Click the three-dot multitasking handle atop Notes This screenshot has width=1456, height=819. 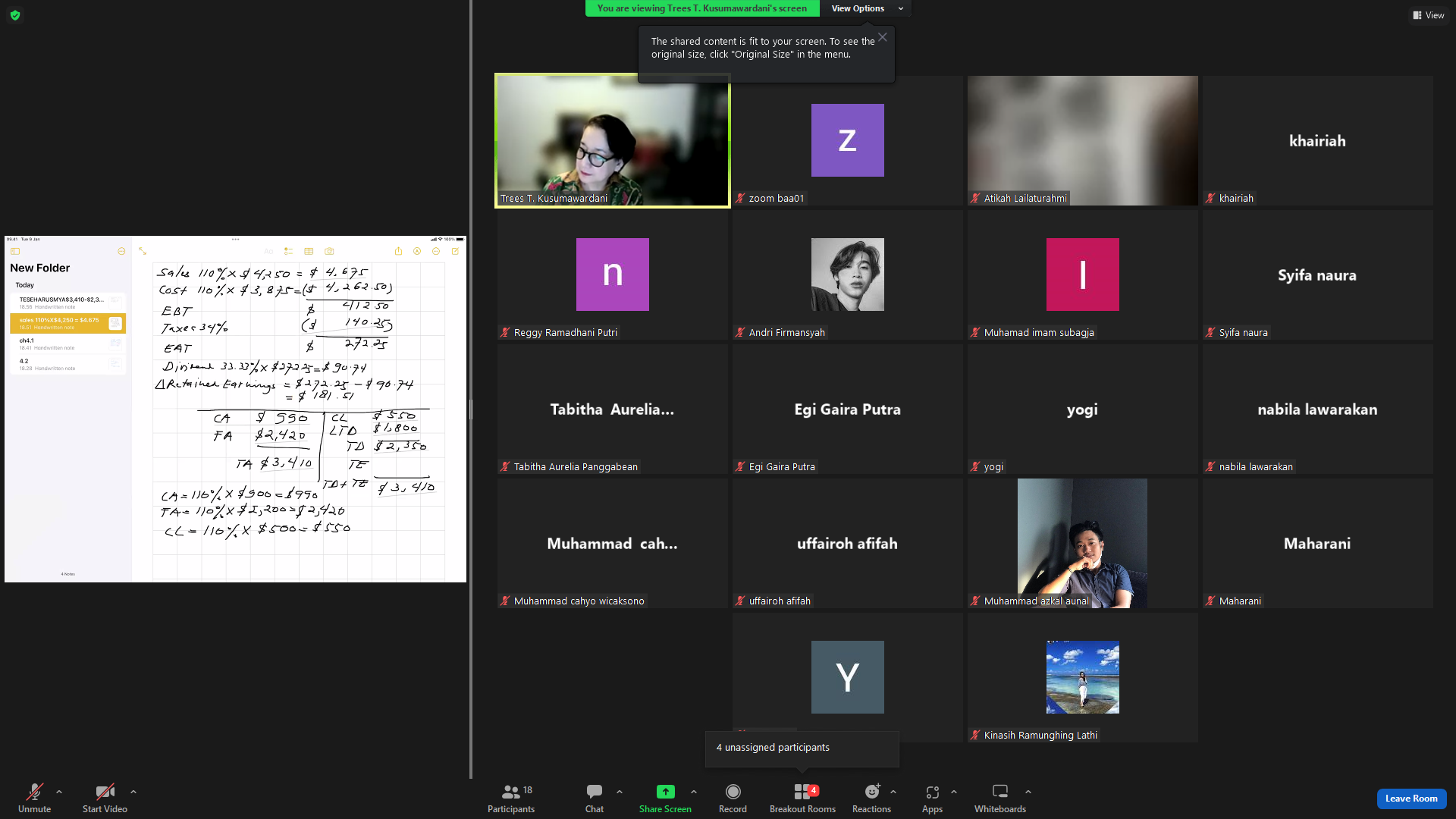tap(236, 240)
